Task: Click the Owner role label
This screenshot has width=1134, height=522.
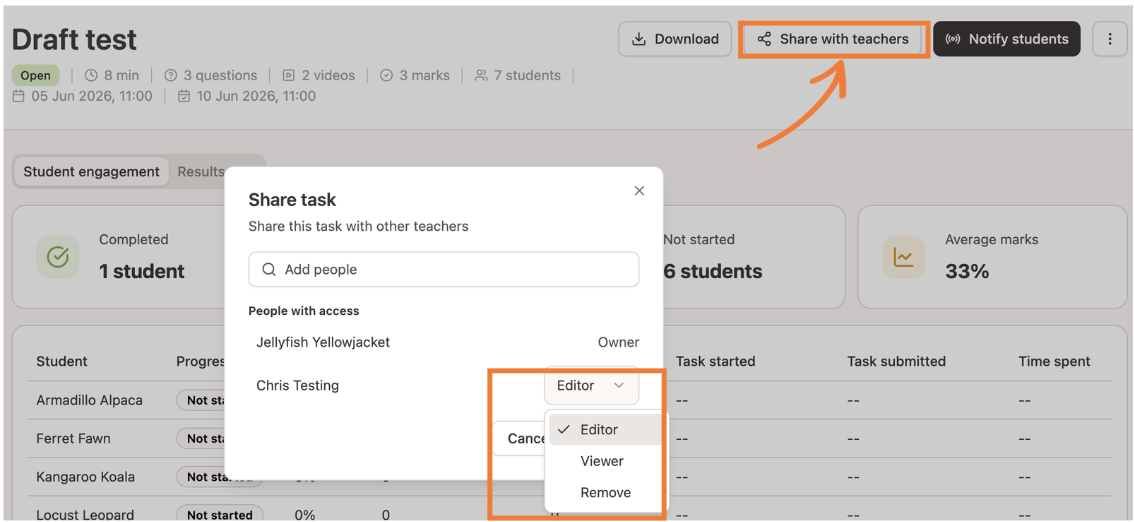Action: click(x=618, y=342)
